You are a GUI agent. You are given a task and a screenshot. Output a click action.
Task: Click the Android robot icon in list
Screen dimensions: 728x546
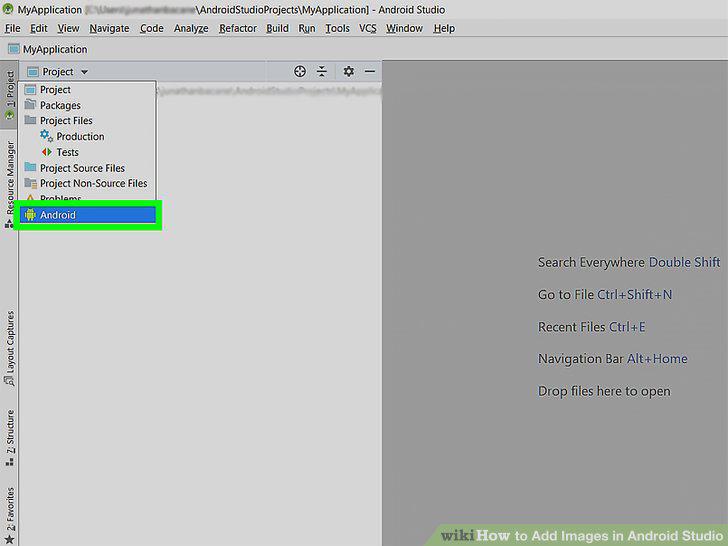30,214
